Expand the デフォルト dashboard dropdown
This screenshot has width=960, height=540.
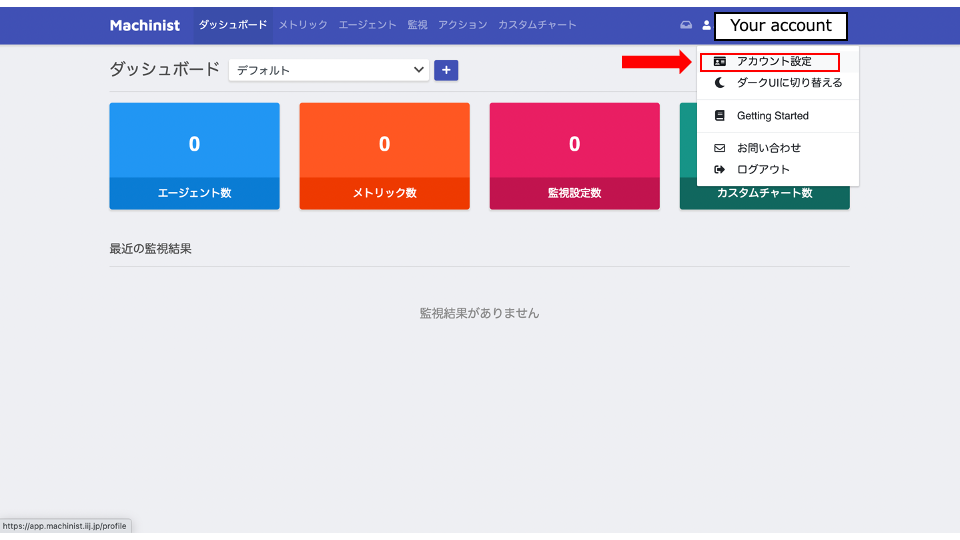(329, 70)
